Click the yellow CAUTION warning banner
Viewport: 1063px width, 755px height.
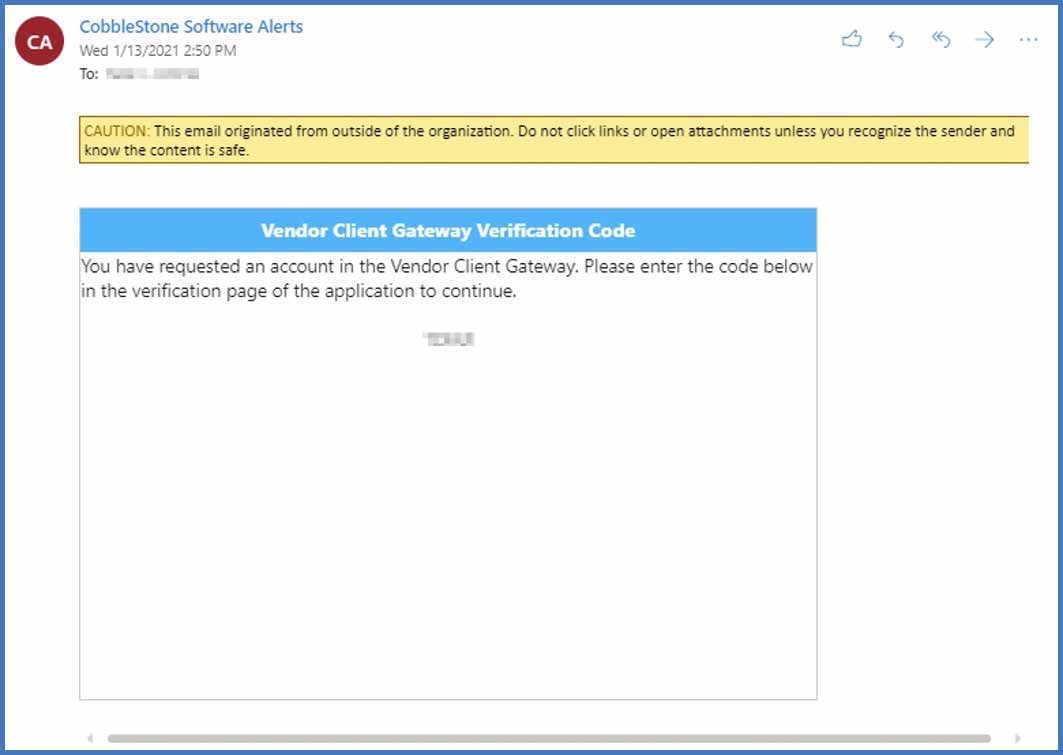click(x=554, y=140)
